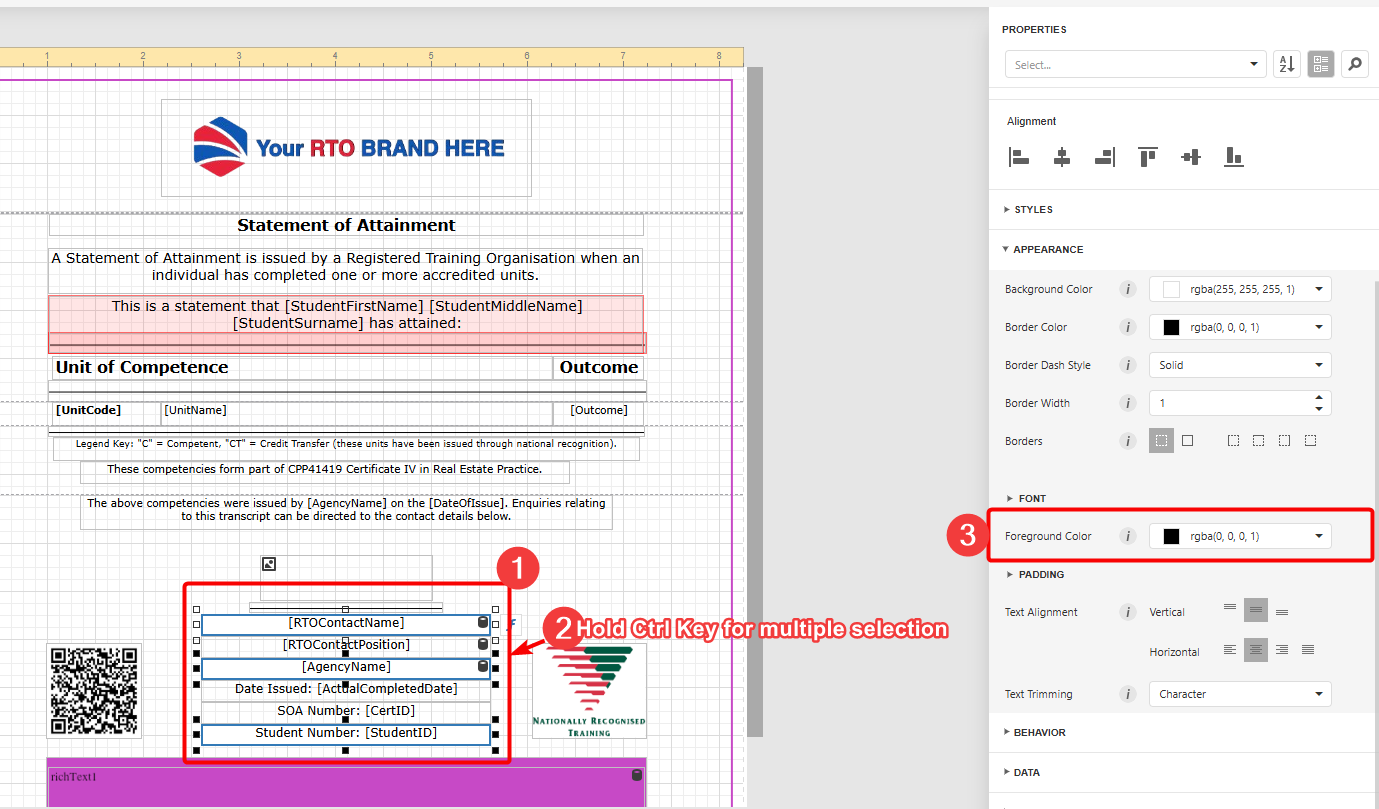The width and height of the screenshot is (1379, 809).
Task: Align selected controls to bottom edges
Action: tap(1234, 157)
